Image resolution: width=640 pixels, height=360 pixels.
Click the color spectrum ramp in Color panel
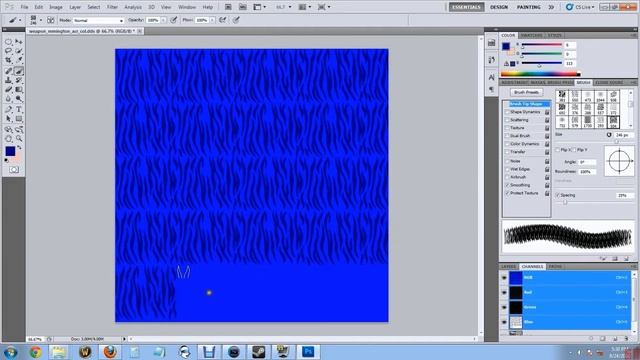540,74
